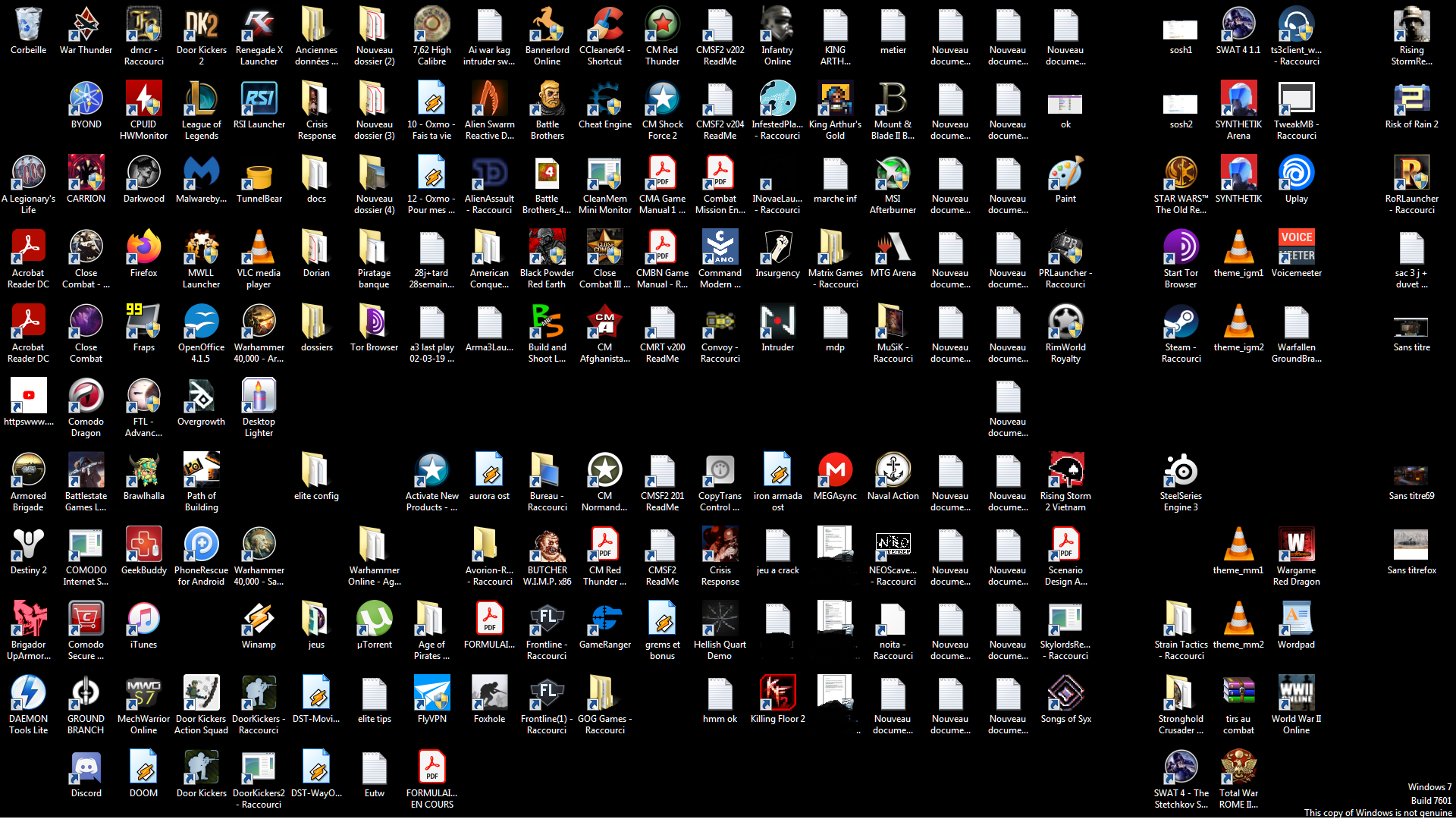Open the Corbeille recycle bin icon
The width and height of the screenshot is (1456, 819).
coord(28,30)
